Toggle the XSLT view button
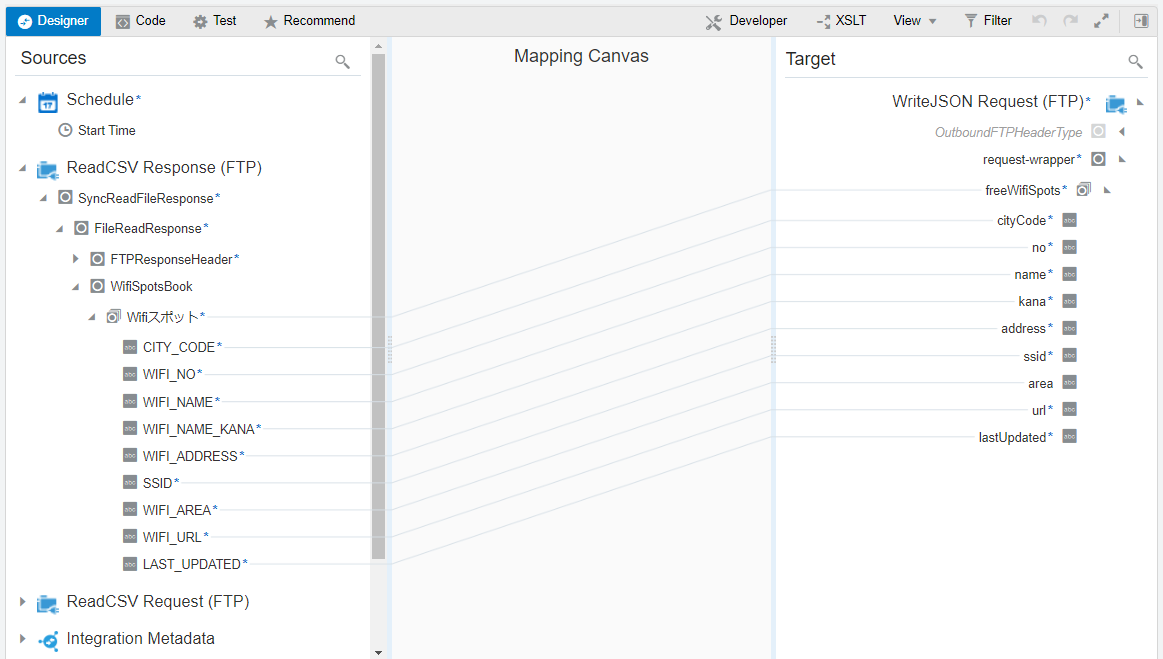This screenshot has height=659, width=1163. click(841, 21)
